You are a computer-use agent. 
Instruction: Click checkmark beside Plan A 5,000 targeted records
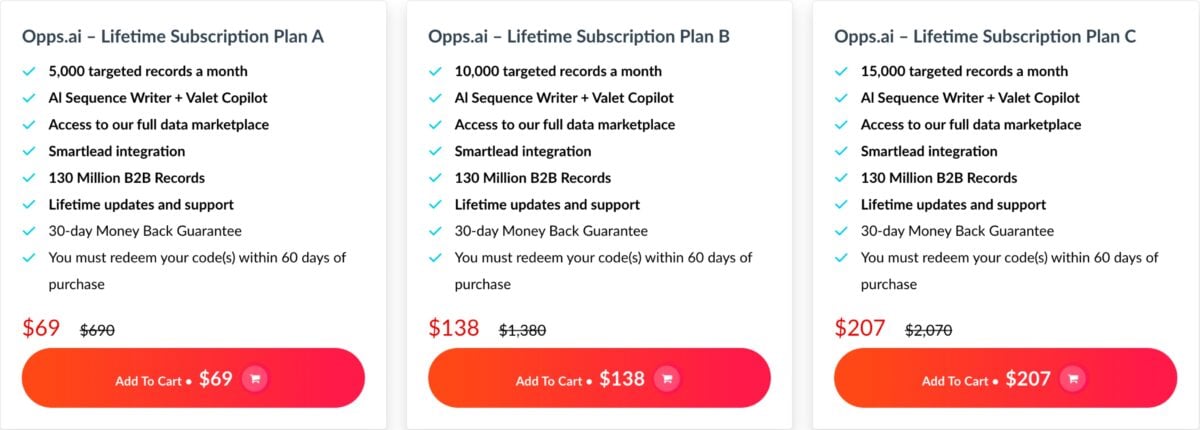click(28, 72)
